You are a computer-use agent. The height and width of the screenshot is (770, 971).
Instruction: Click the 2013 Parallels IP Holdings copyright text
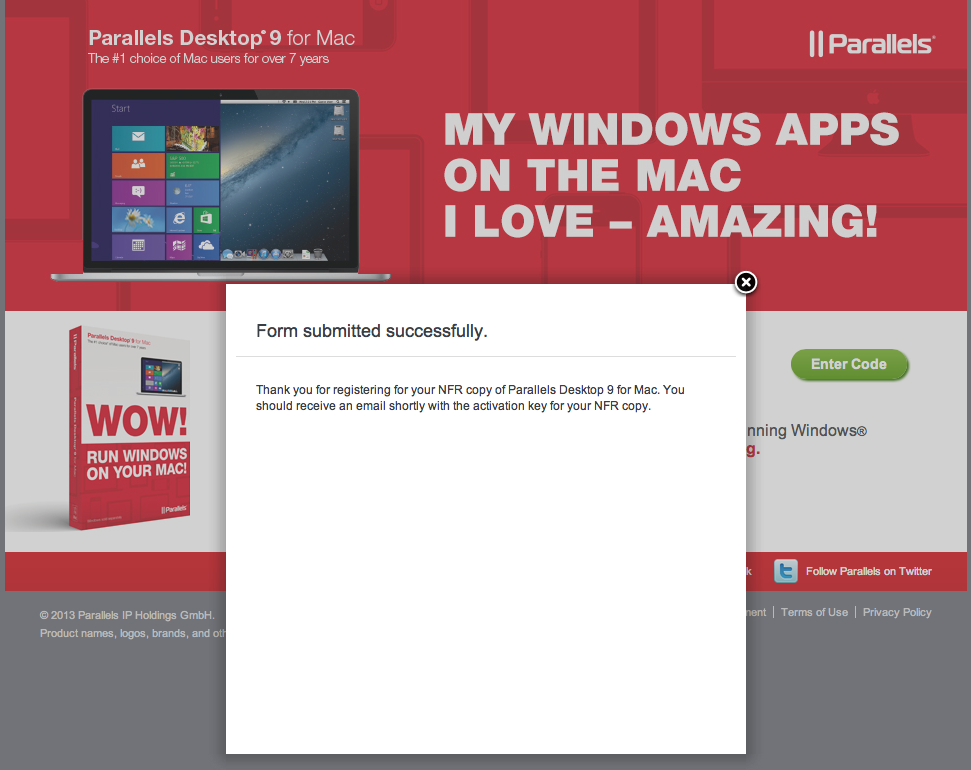pos(127,615)
